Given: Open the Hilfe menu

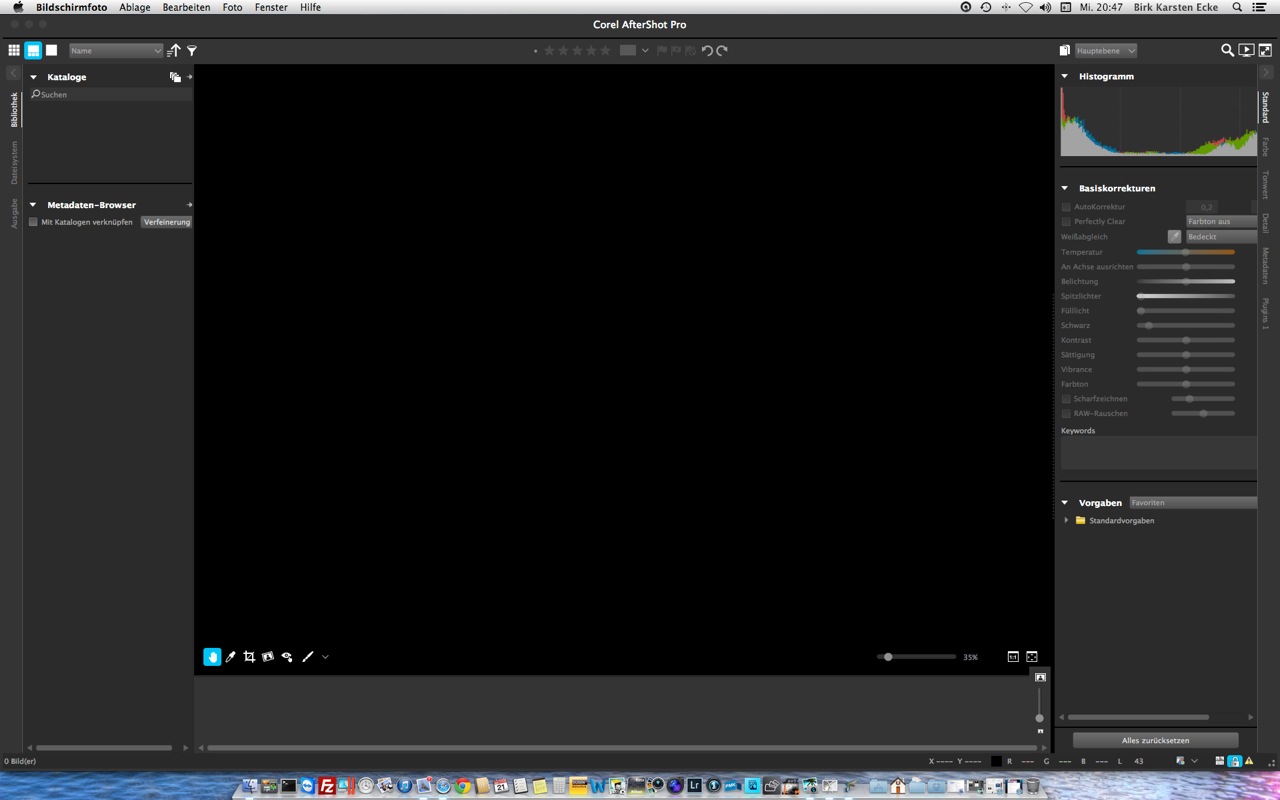Looking at the screenshot, I should [x=310, y=7].
